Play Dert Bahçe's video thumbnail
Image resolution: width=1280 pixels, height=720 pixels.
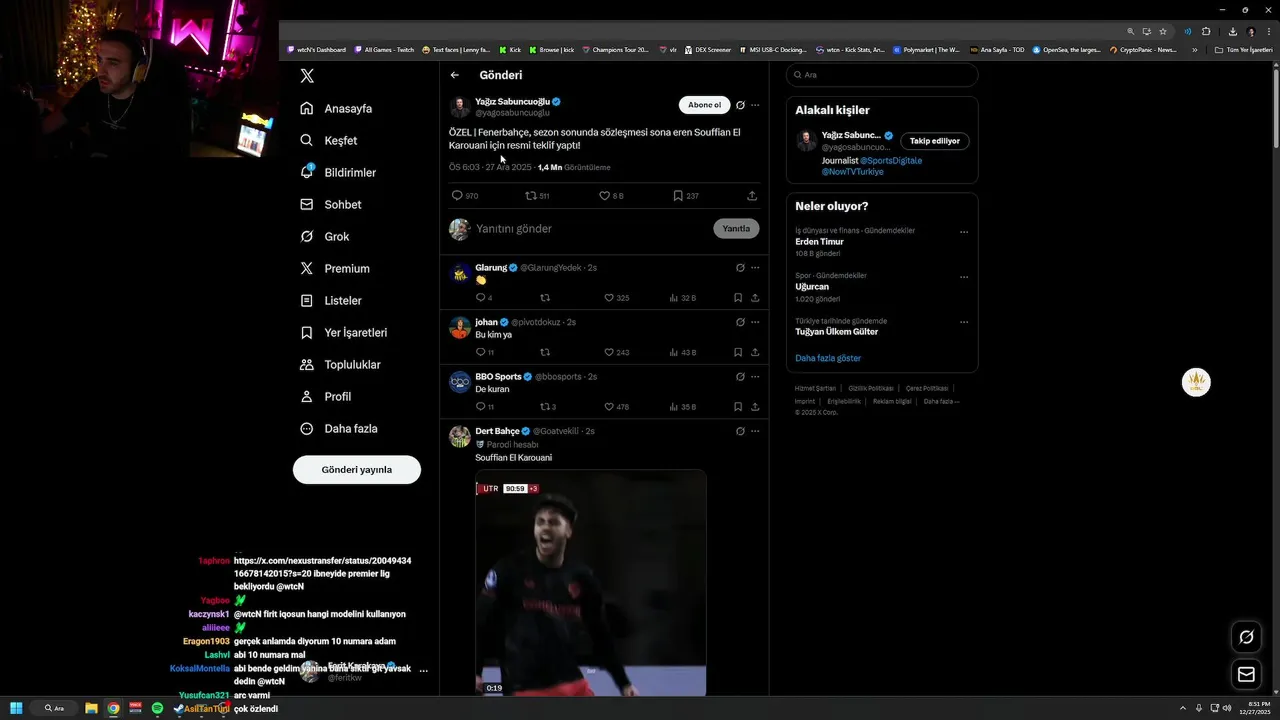[x=591, y=583]
